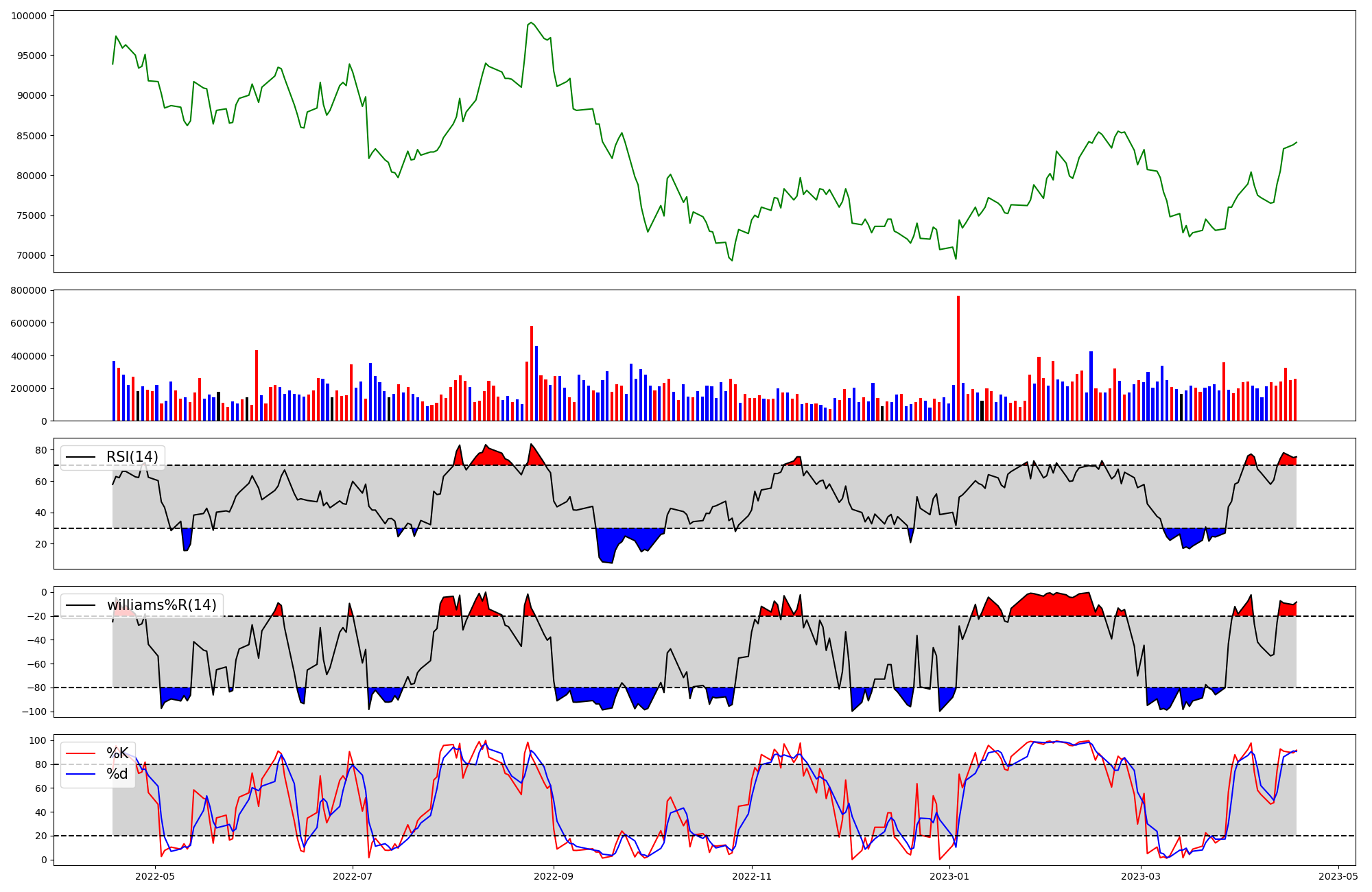Click the 2022-07 x-axis date label
The height and width of the screenshot is (892, 1372).
coord(353,876)
